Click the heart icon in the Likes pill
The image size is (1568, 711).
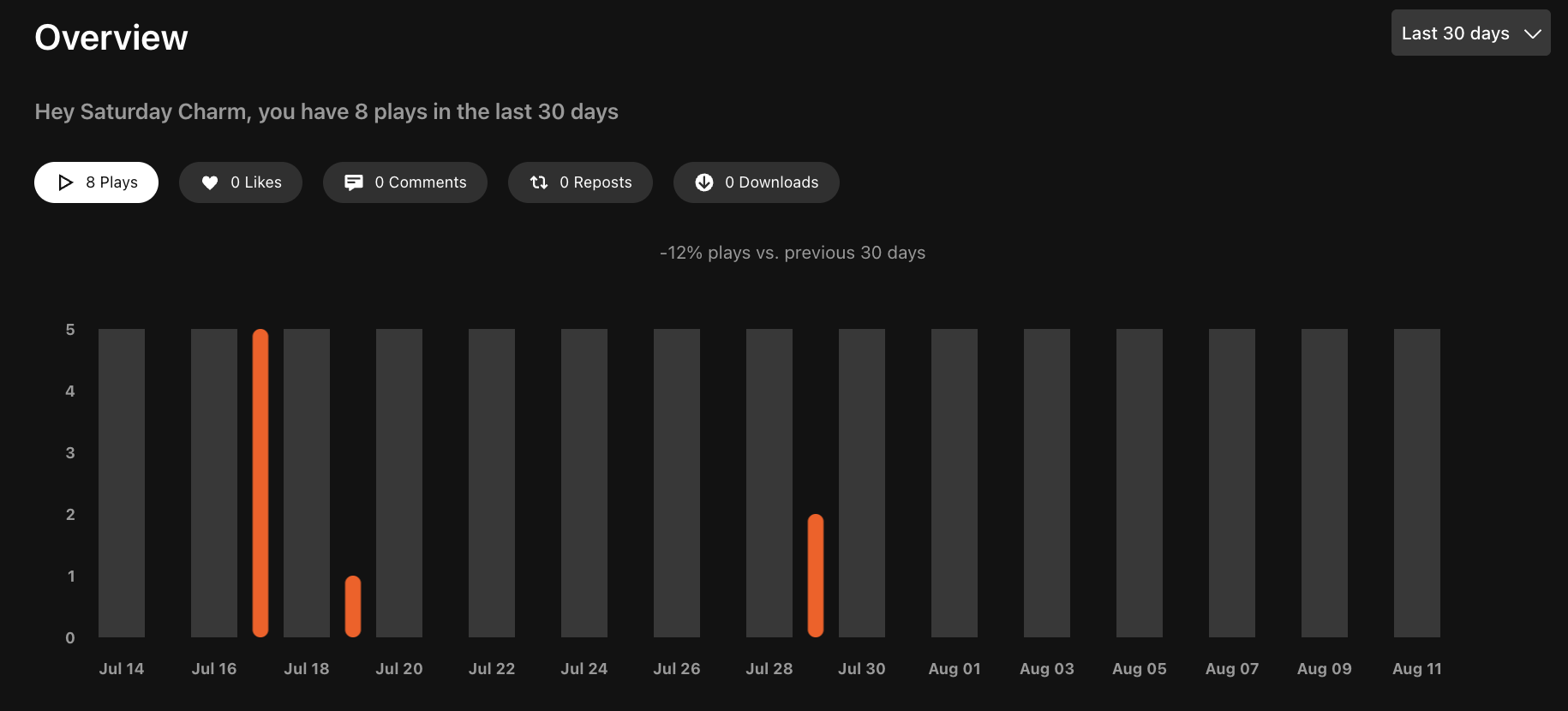click(x=210, y=182)
